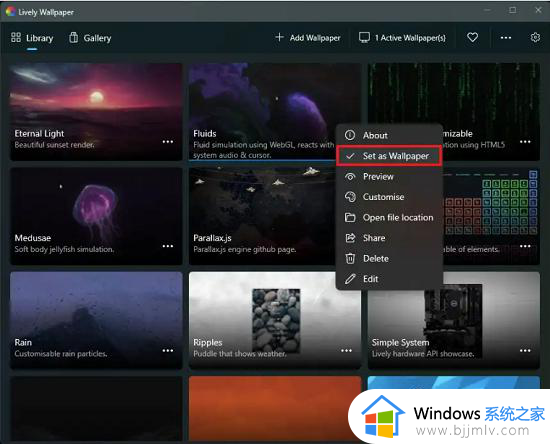This screenshot has width=550, height=444.
Task: Open the toolbar more options ellipsis
Action: point(505,38)
